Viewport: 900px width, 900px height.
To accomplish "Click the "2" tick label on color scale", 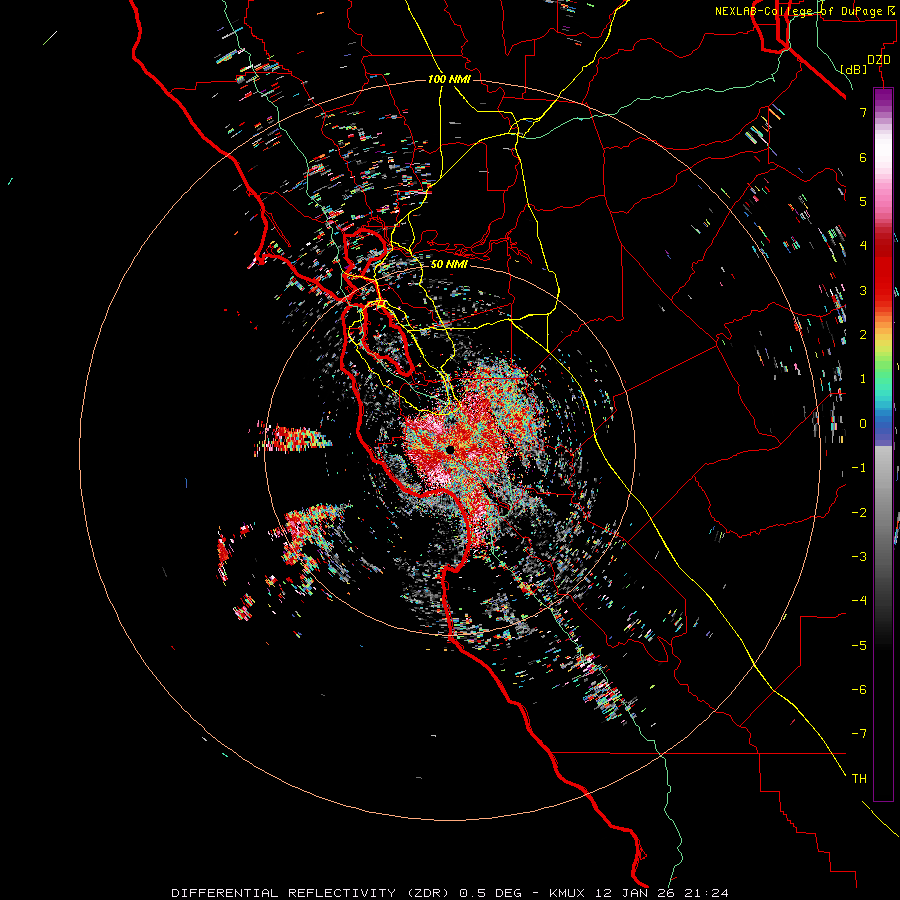I will pyautogui.click(x=863, y=335).
